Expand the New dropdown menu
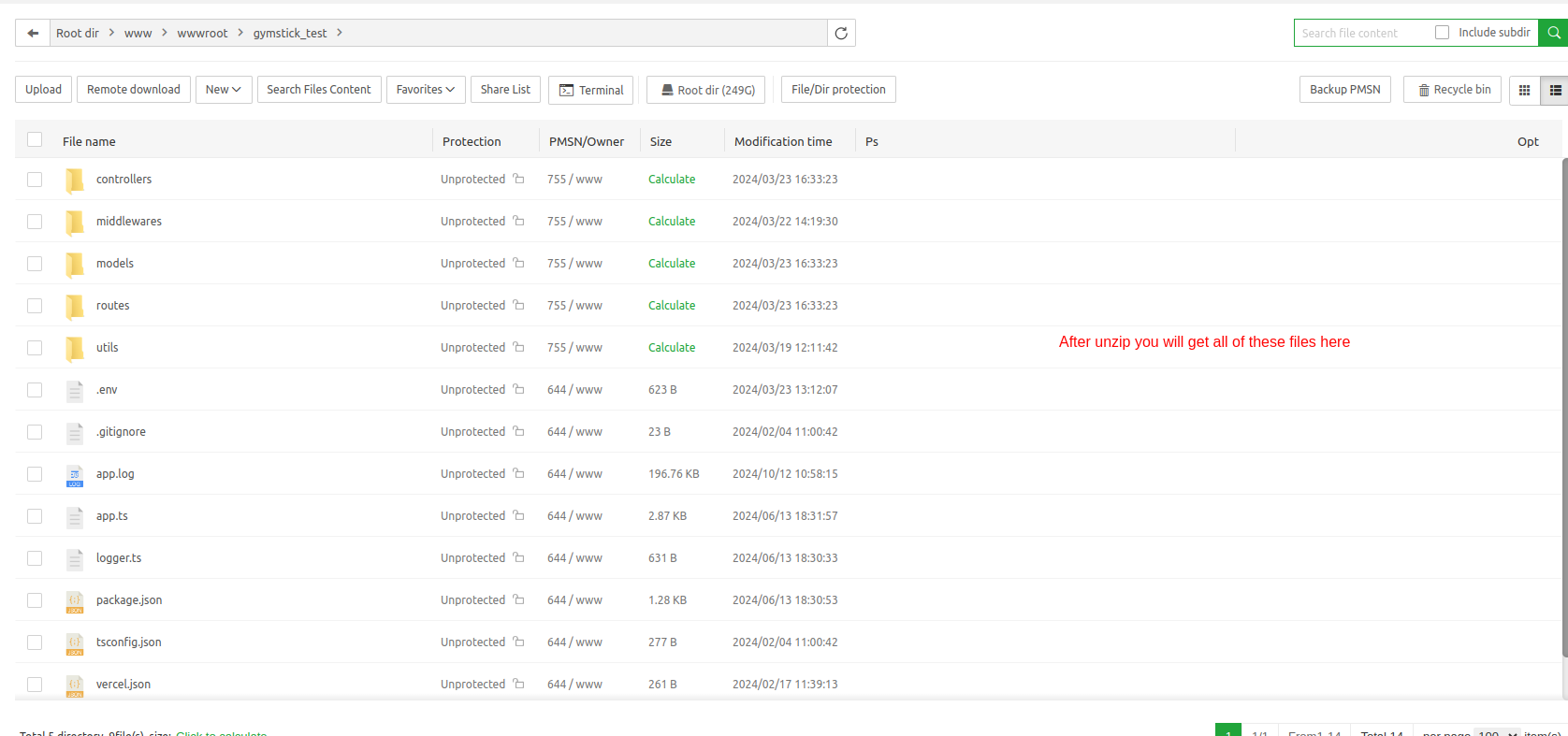Viewport: 1568px width, 736px height. [x=224, y=90]
